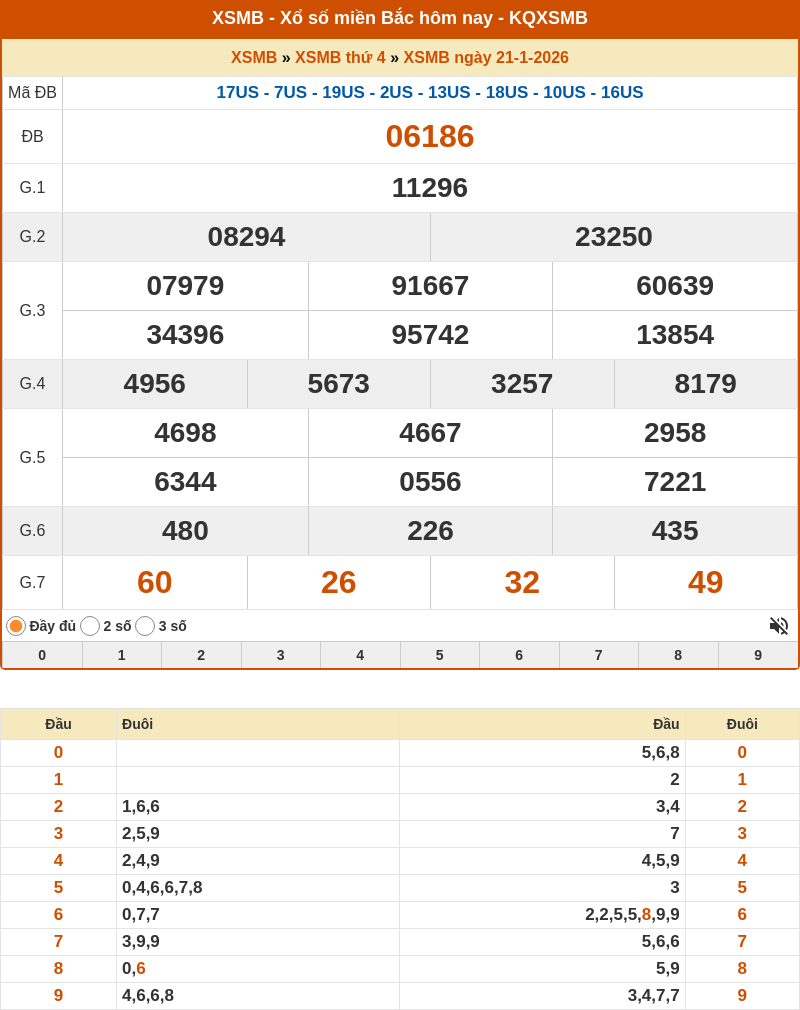Filter results by digit 8
The width and height of the screenshot is (800, 1010).
pos(678,655)
